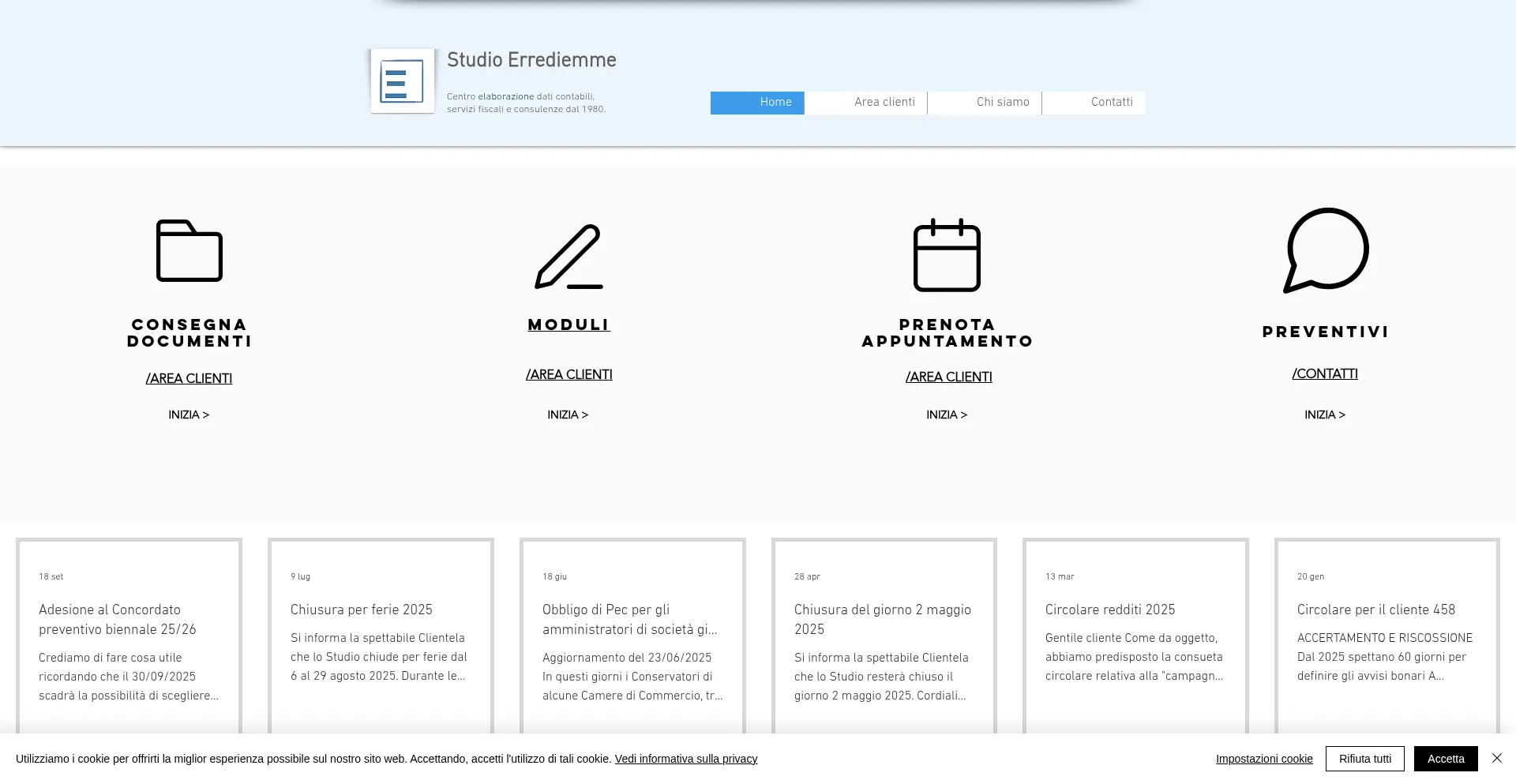Open Vedi informativa sulla privacy link
Image resolution: width=1516 pixels, height=784 pixels.
click(x=685, y=759)
